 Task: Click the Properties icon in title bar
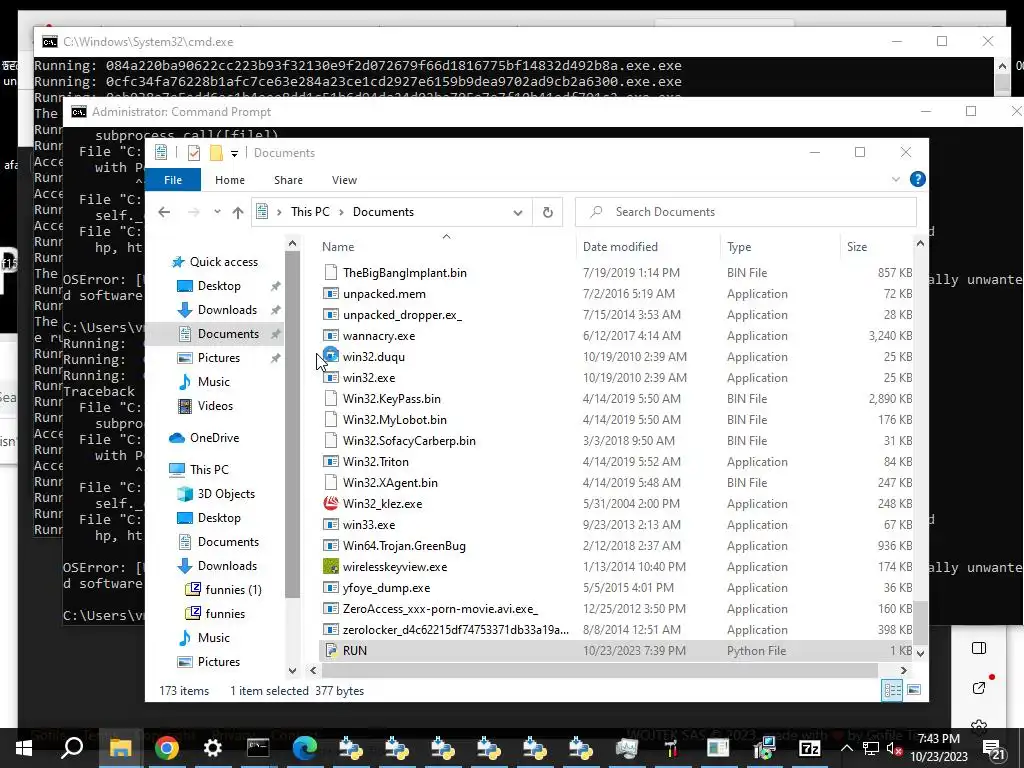(x=193, y=153)
